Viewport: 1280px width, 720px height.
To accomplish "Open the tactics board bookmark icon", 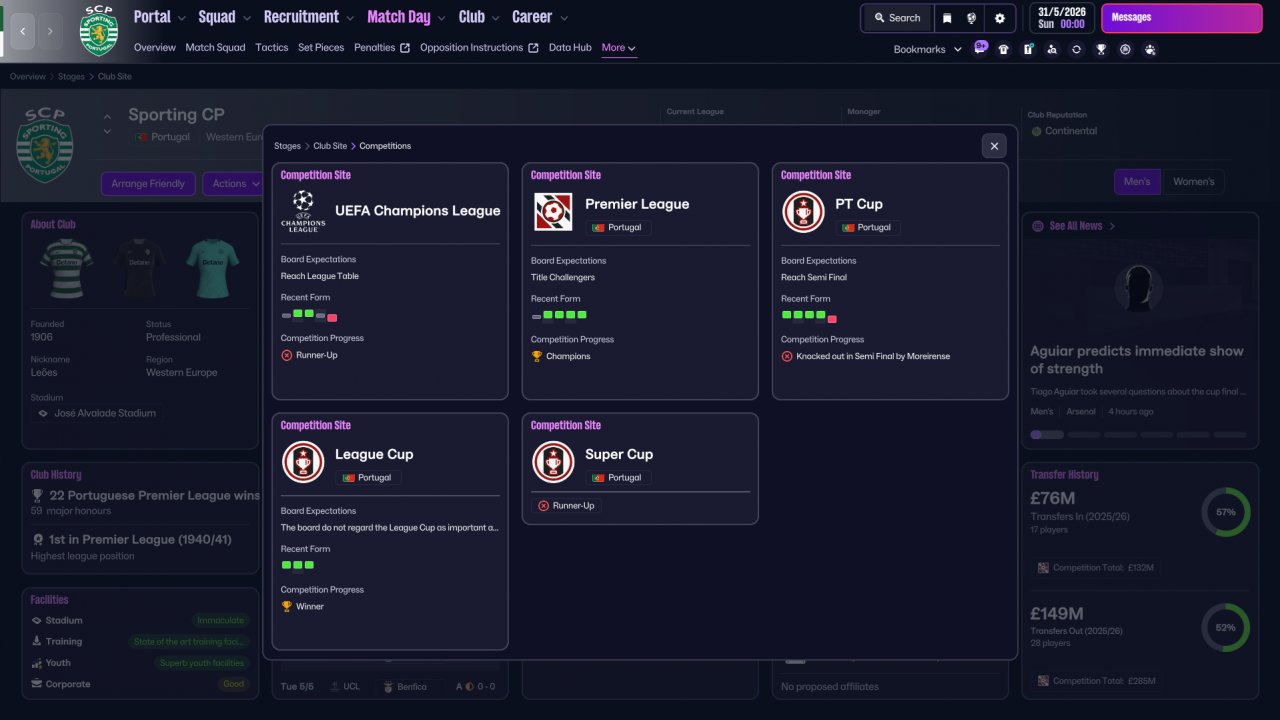I will 1028,49.
